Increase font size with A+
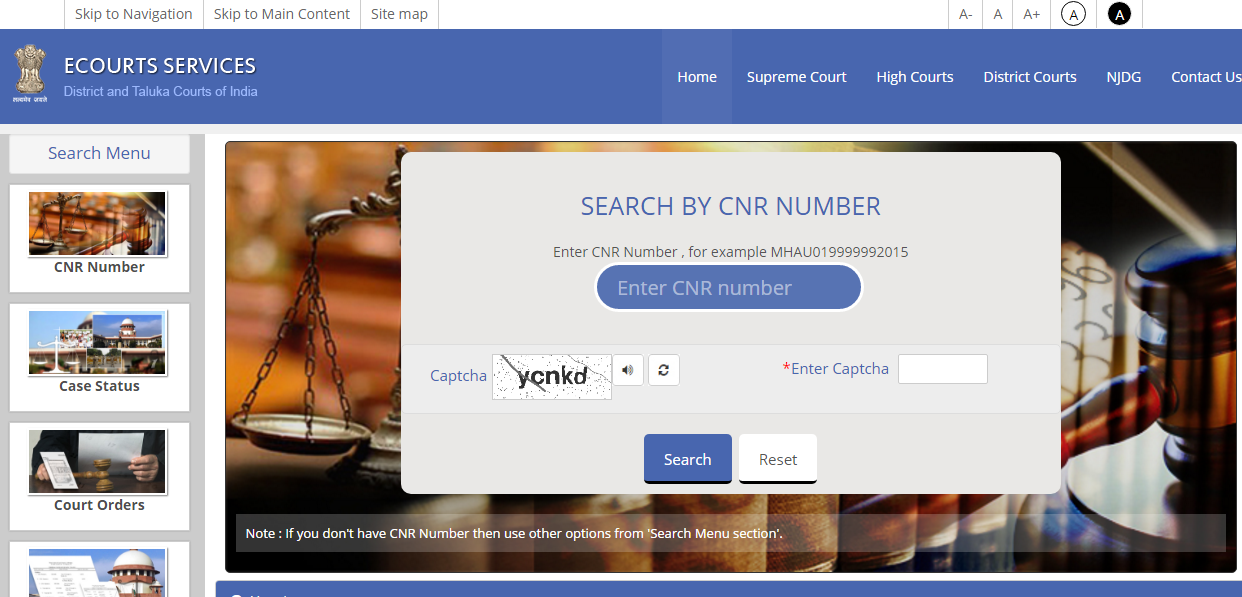The image size is (1242, 597). (1031, 14)
